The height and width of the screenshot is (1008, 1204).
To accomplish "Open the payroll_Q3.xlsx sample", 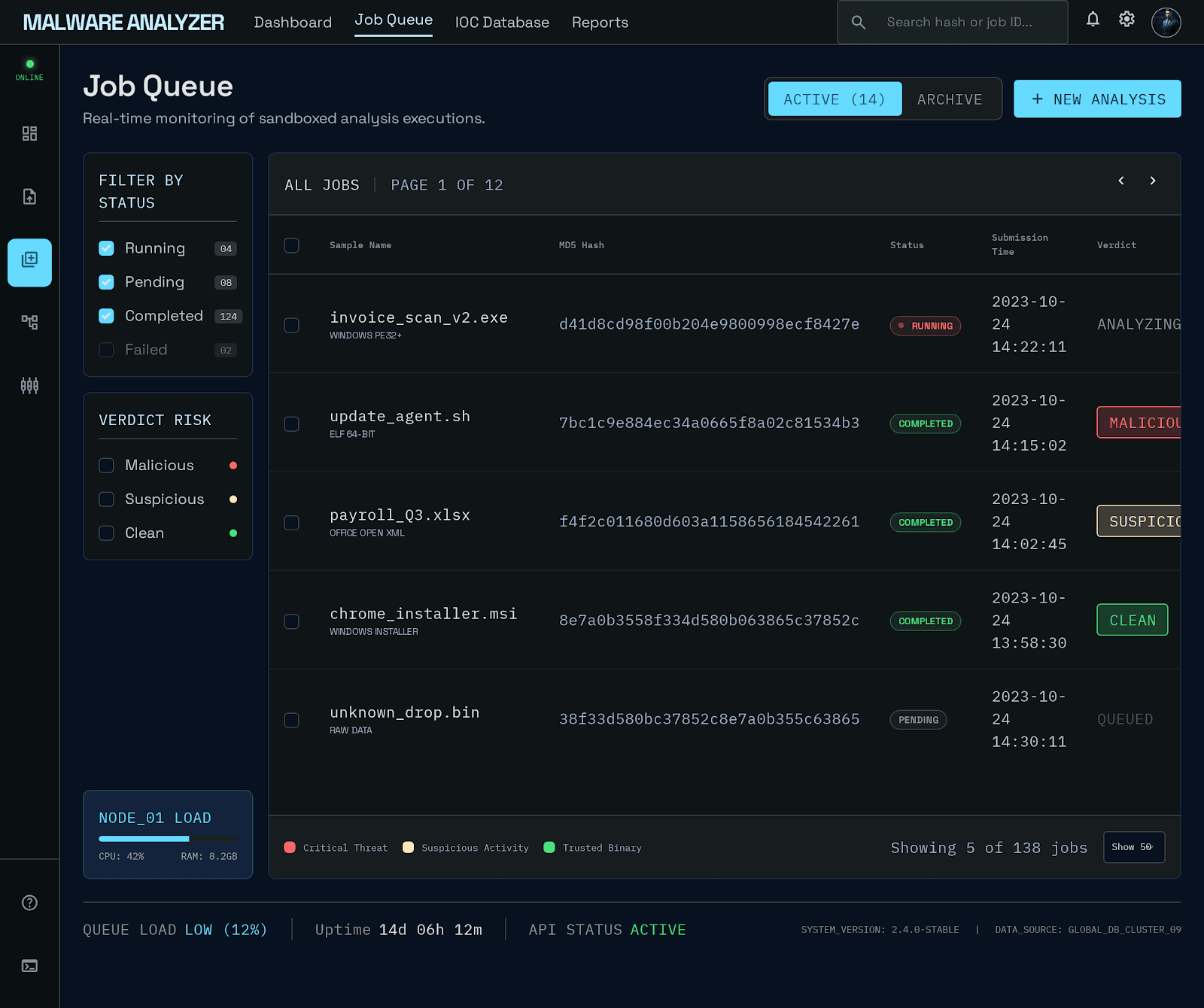I will pos(400,515).
